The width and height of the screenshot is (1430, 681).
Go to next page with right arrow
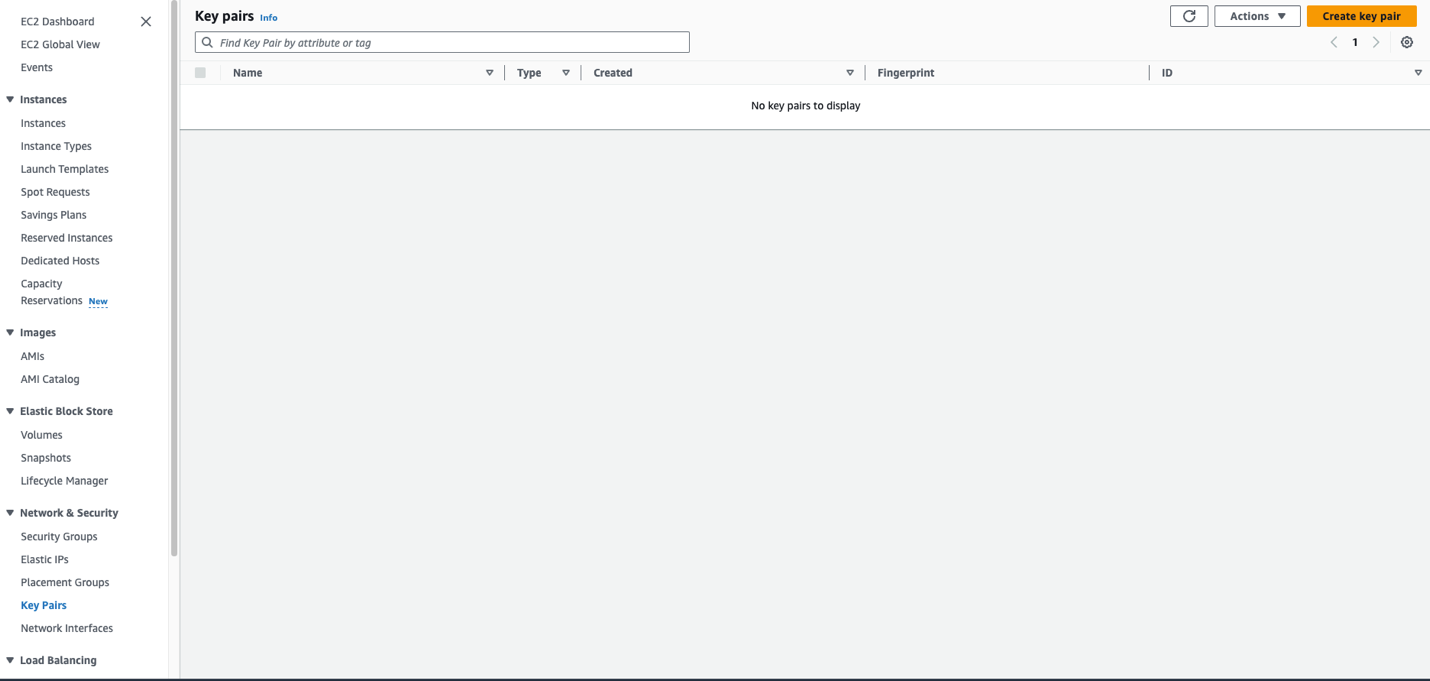click(1376, 42)
